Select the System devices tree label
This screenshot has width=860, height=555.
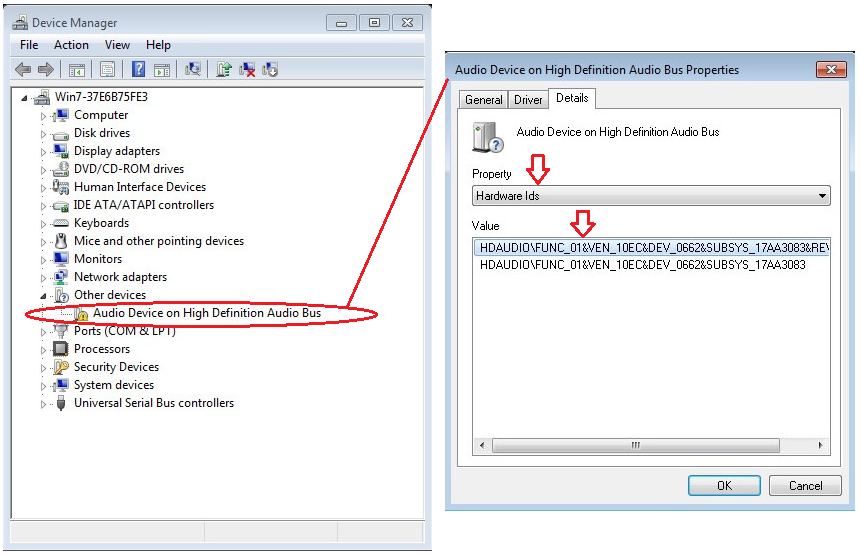114,385
